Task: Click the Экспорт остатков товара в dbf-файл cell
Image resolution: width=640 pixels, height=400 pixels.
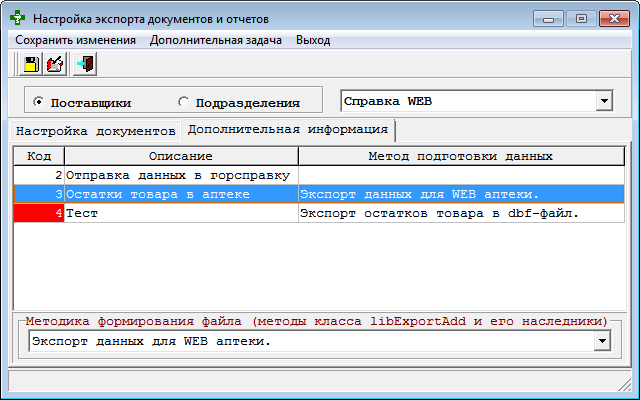Action: 440,213
